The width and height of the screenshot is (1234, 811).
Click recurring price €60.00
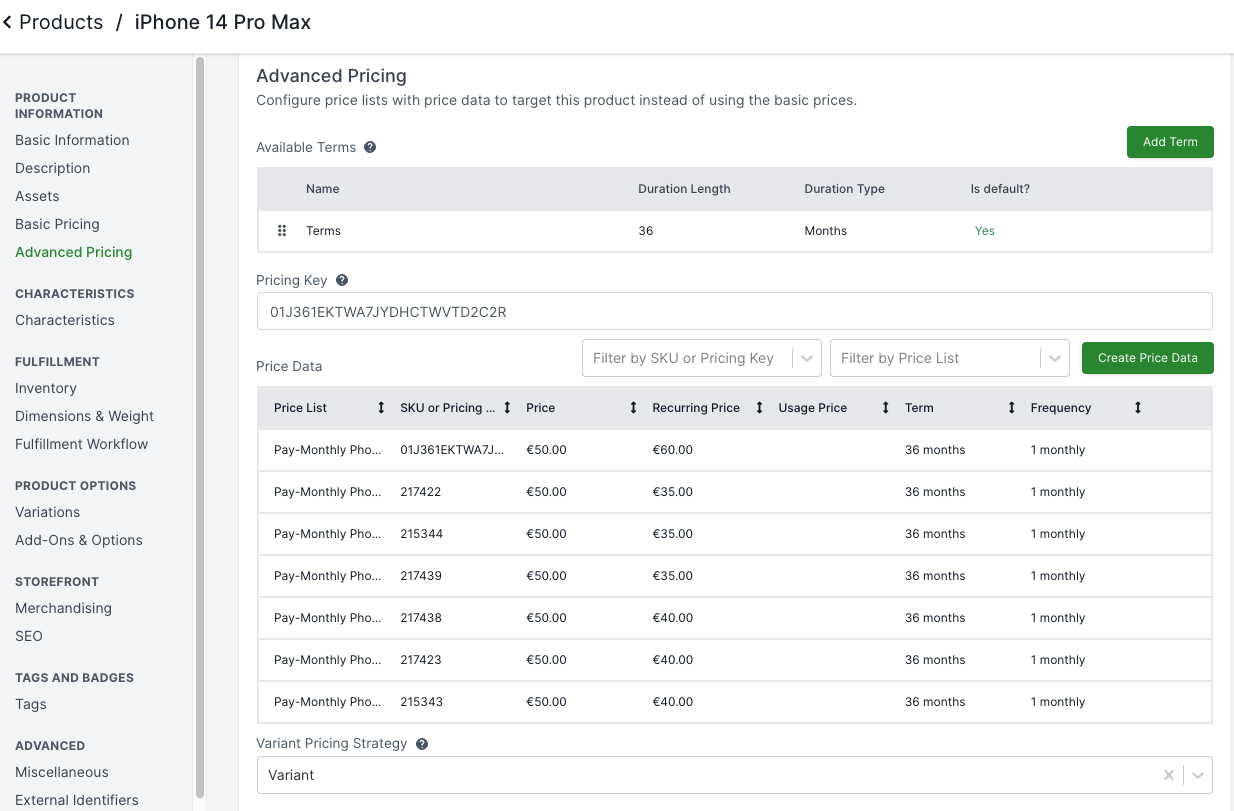point(672,450)
